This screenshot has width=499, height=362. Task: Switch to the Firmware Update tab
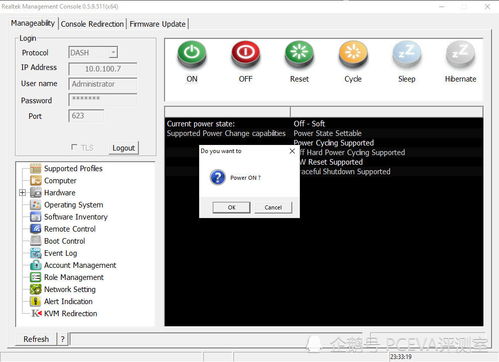coord(157,24)
